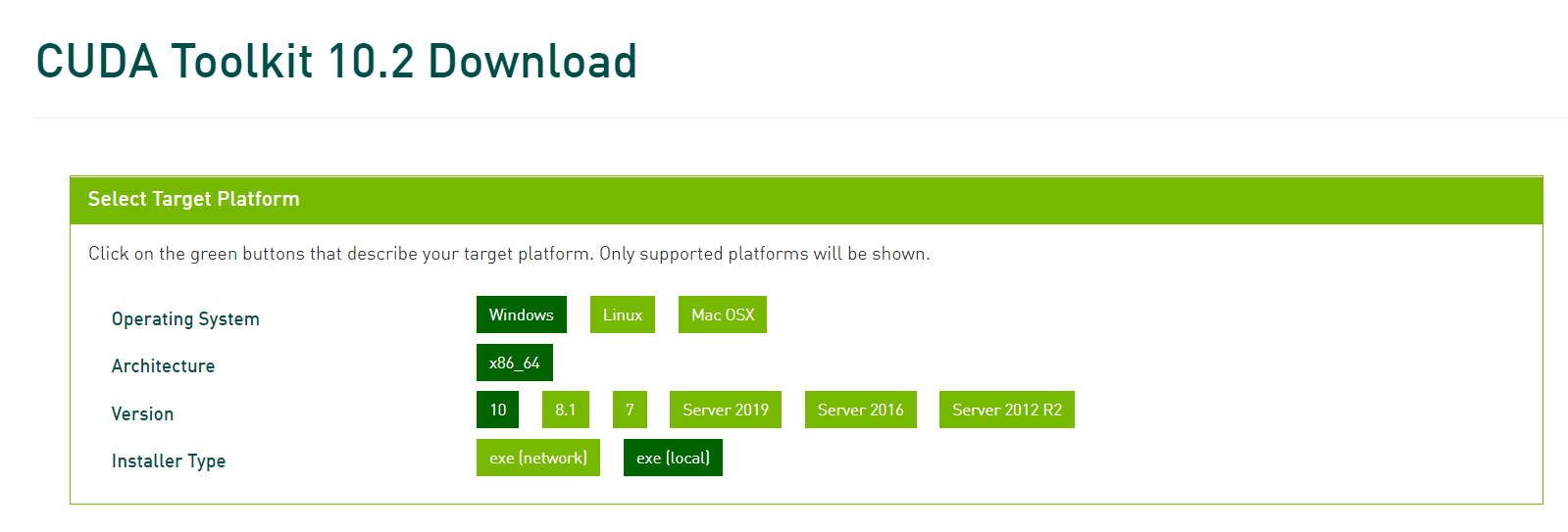
Task: Click the Installer Type label
Action: pyautogui.click(x=169, y=461)
